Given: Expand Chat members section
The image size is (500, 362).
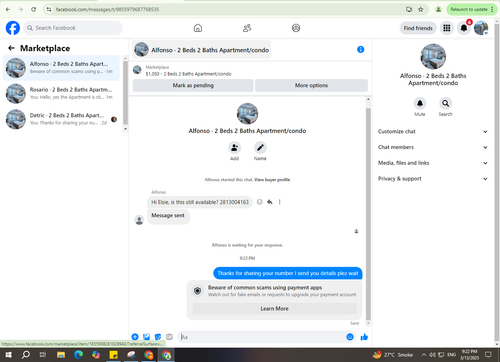Looking at the screenshot, I should [x=433, y=147].
